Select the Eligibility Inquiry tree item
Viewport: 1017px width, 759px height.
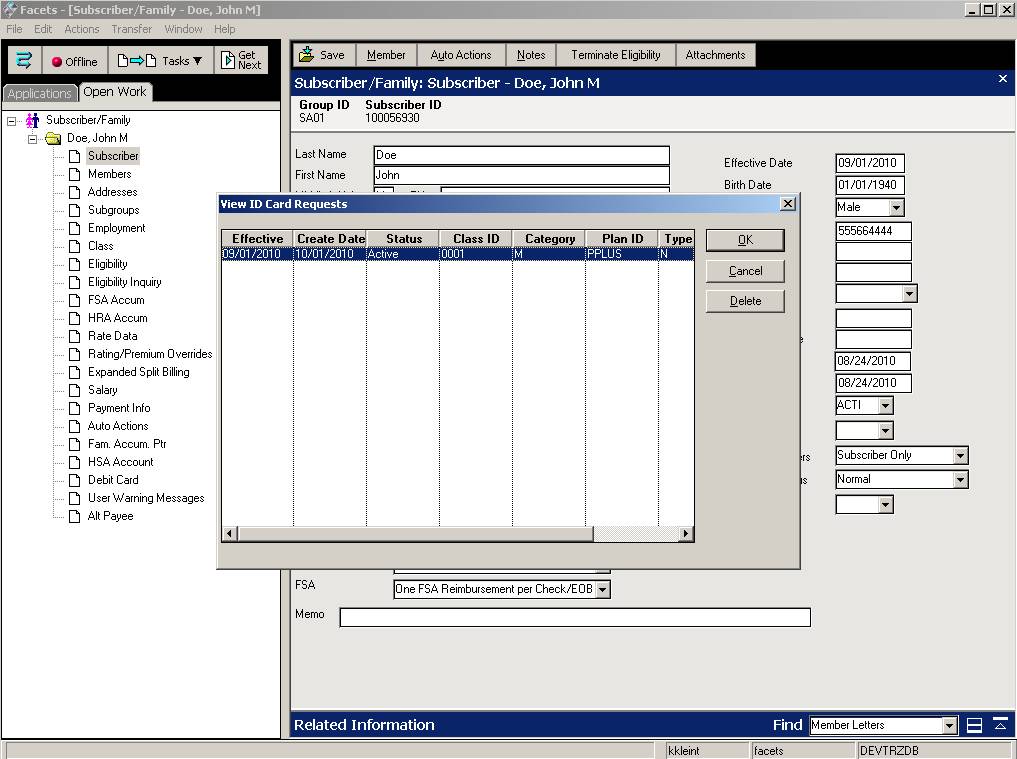pos(124,282)
